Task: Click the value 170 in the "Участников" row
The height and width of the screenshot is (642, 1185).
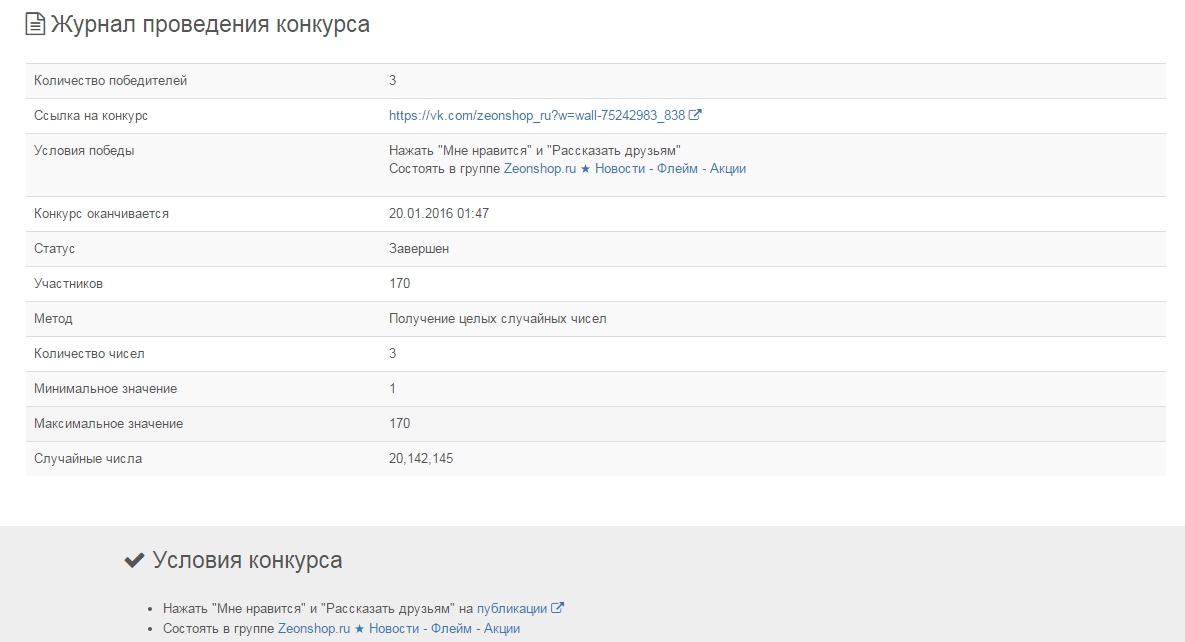Action: tap(400, 283)
